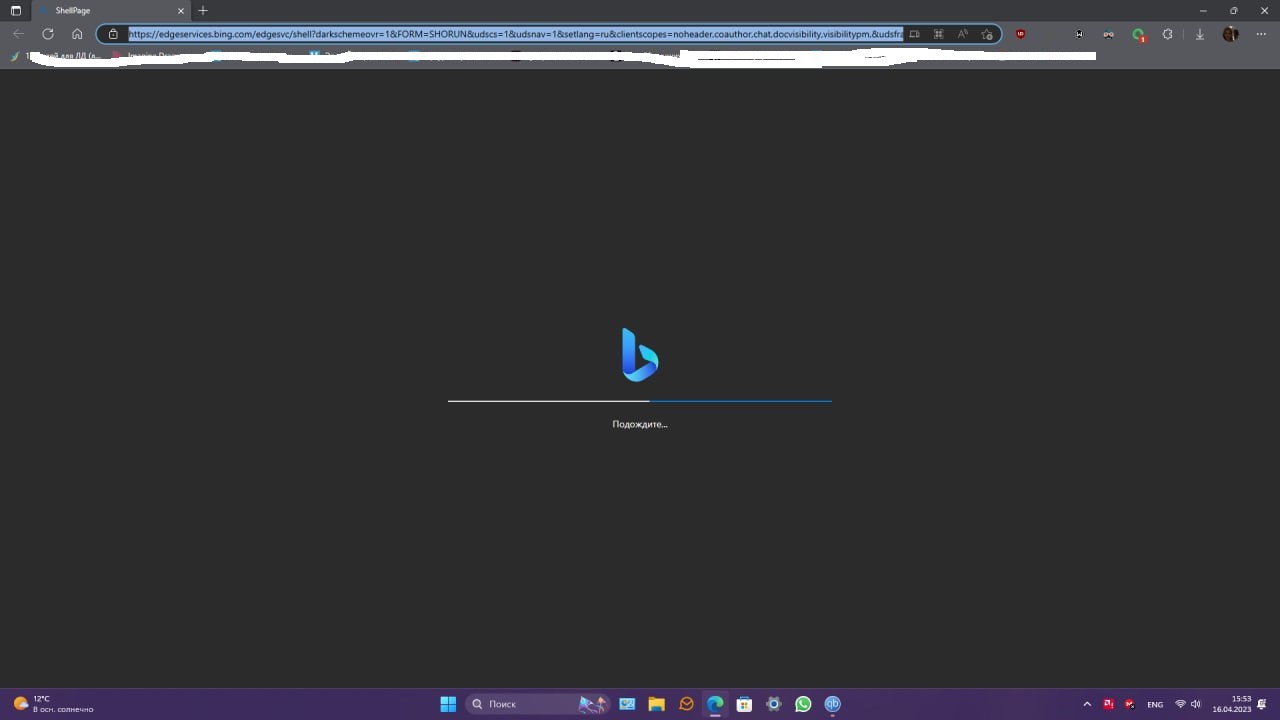Switch to Microsoft Edge on the taskbar
The height and width of the screenshot is (720, 1280).
715,704
